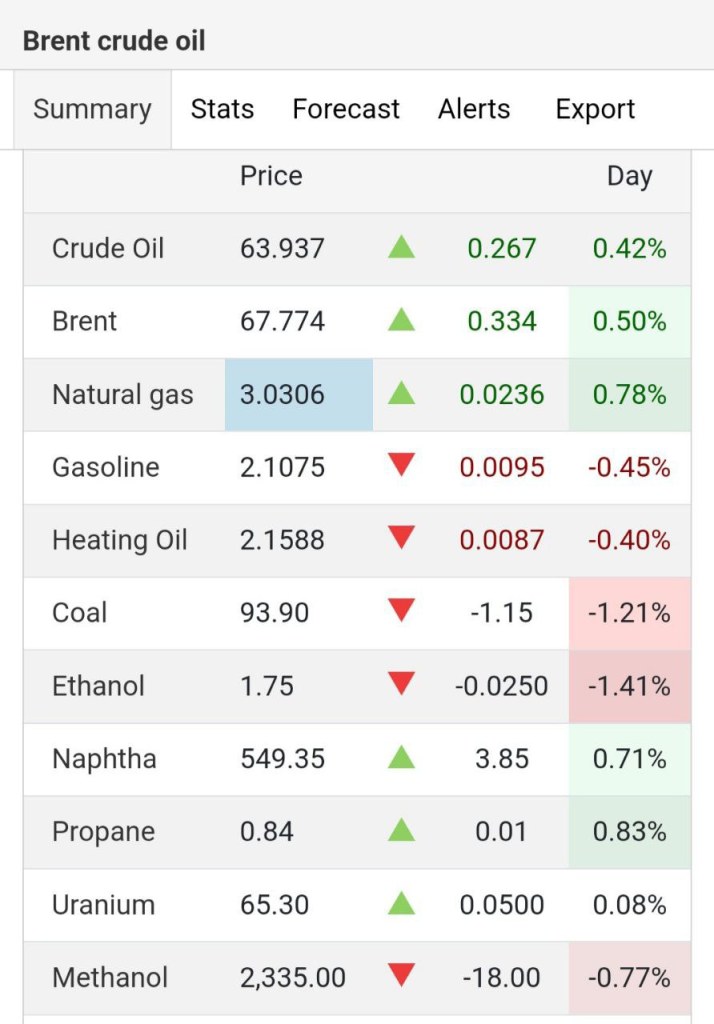Click the Ethanol row name link

tap(98, 686)
